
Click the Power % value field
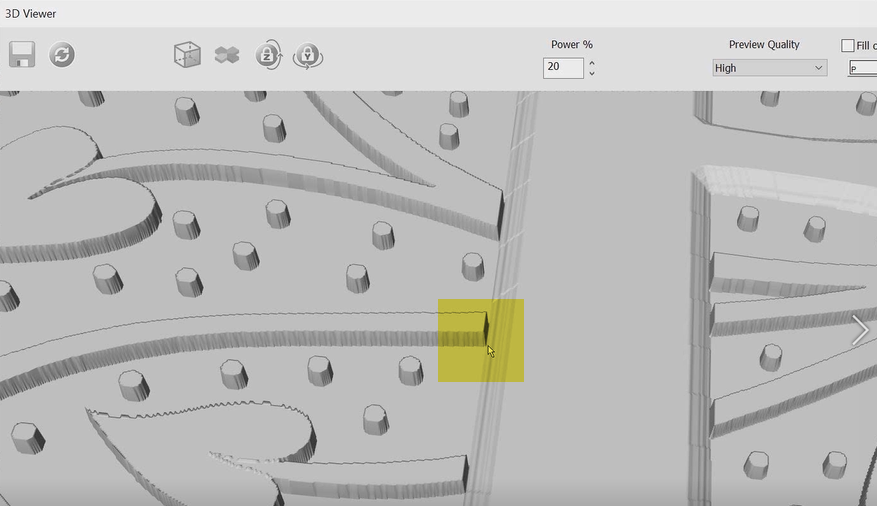[x=563, y=68]
